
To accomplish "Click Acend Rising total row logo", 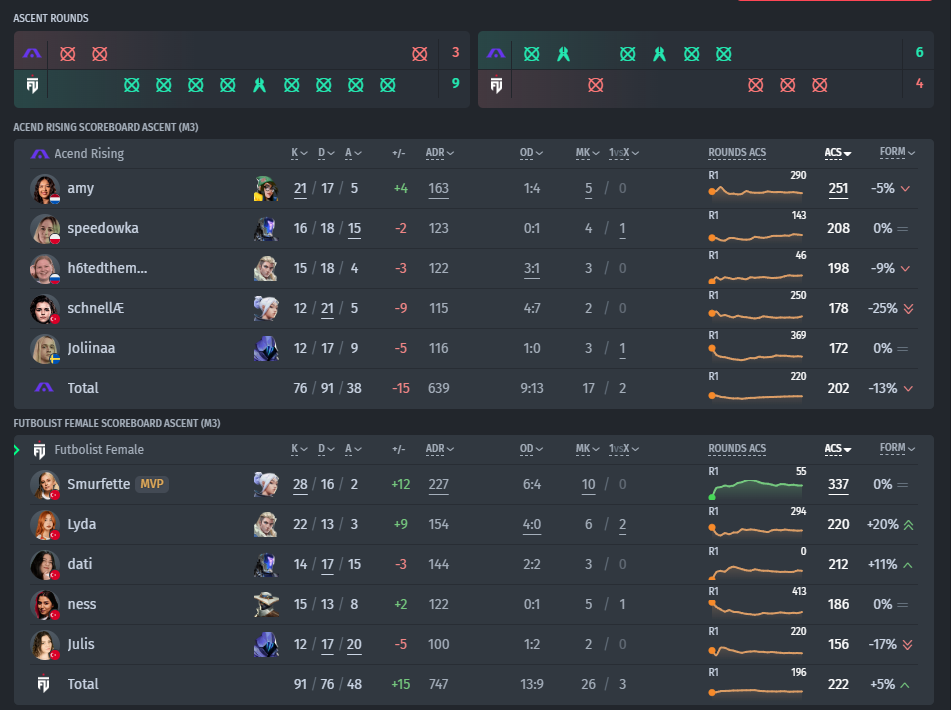I will point(44,387).
